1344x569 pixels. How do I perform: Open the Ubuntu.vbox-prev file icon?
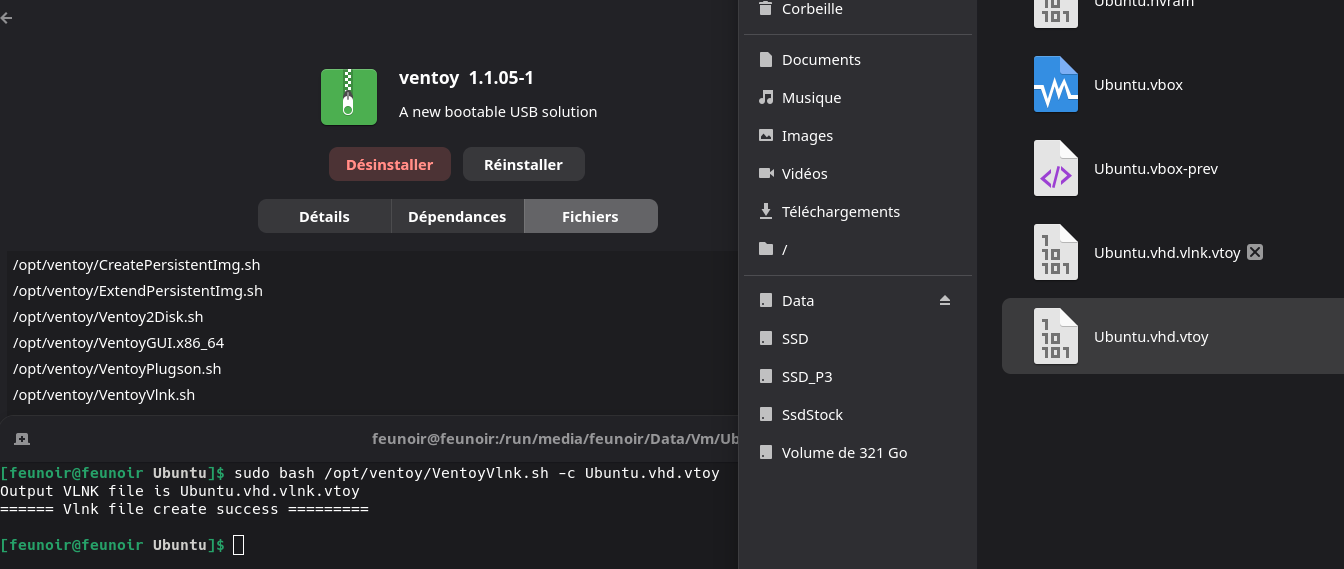point(1056,169)
